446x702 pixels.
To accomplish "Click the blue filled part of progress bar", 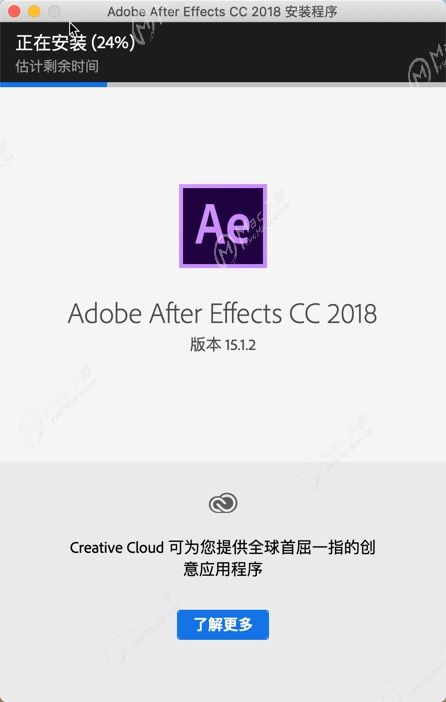I will (x=54, y=84).
